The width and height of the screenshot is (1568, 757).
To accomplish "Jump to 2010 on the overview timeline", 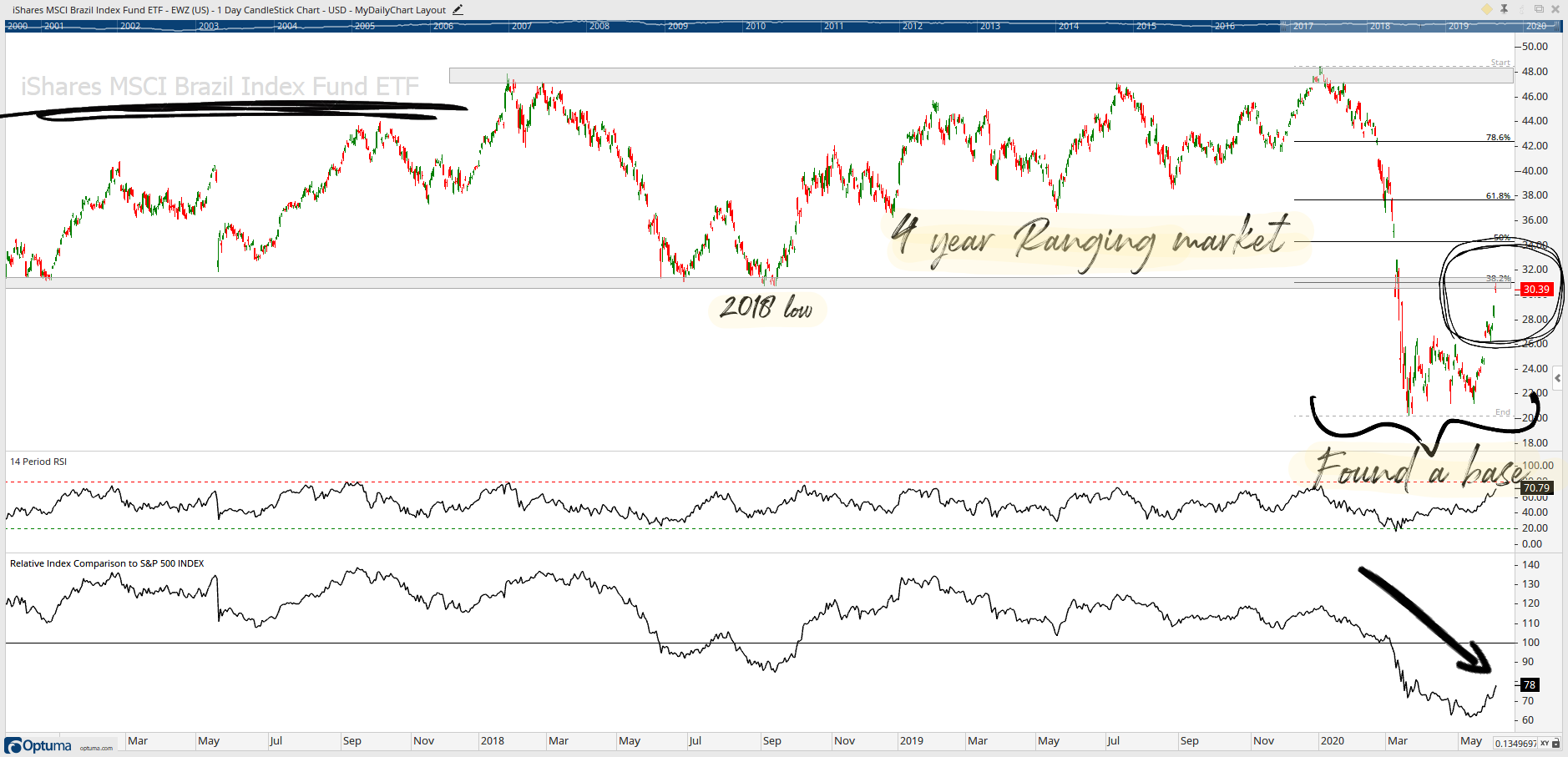I will (x=756, y=26).
